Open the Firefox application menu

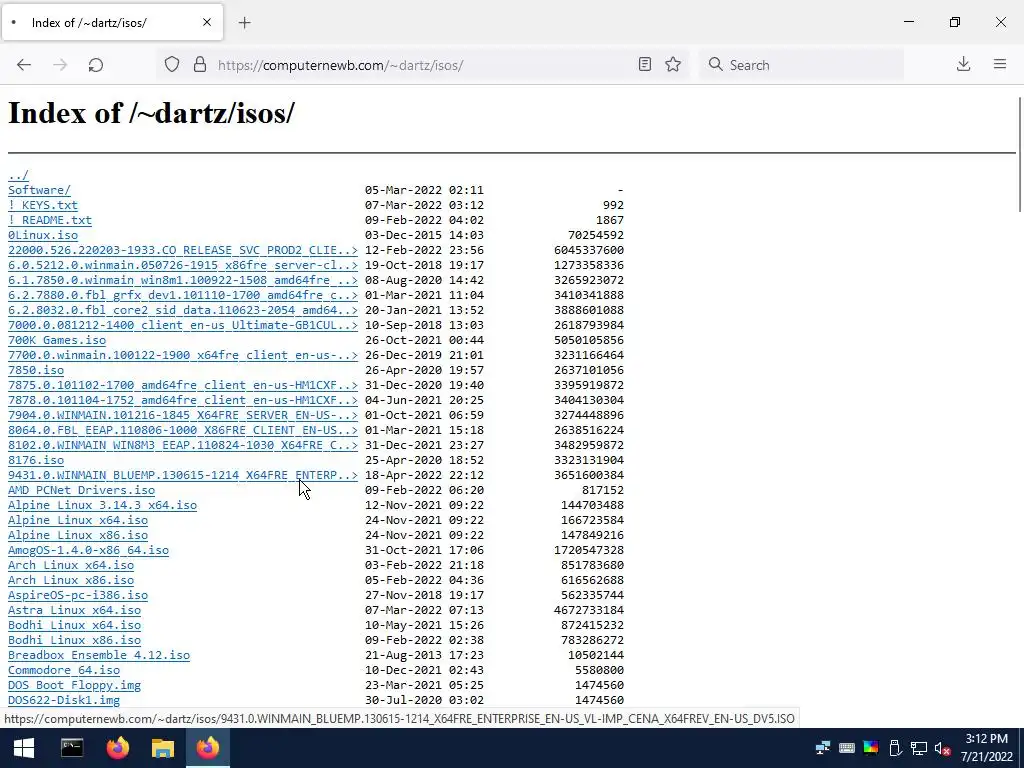point(1000,64)
